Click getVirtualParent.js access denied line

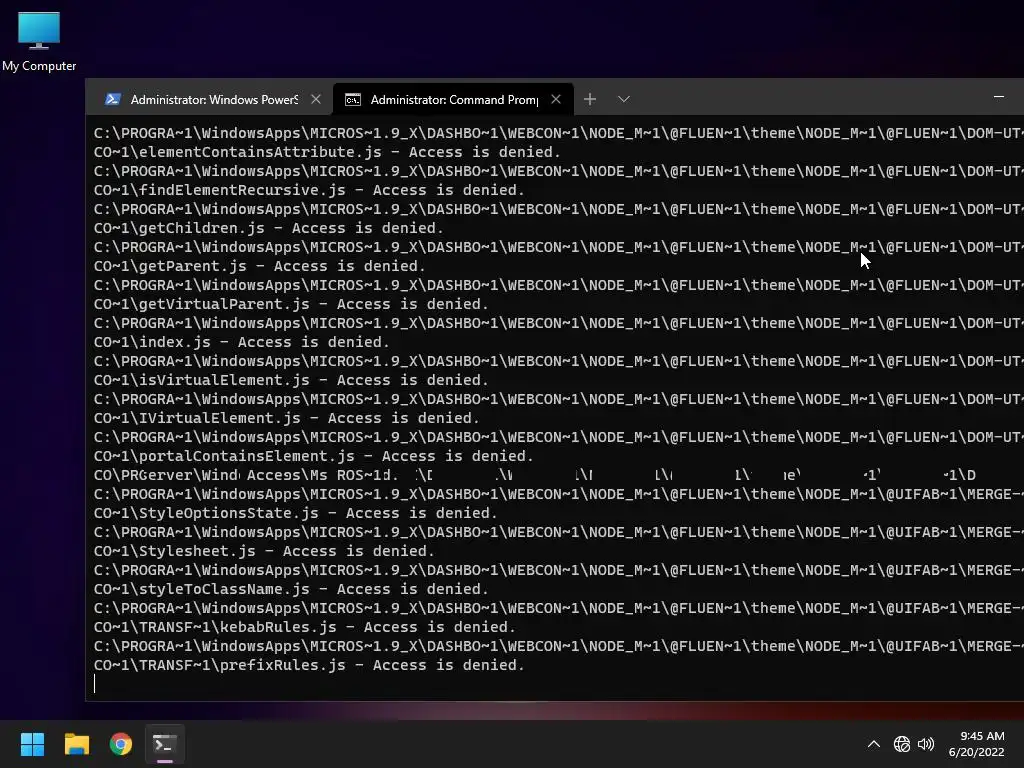(x=291, y=304)
